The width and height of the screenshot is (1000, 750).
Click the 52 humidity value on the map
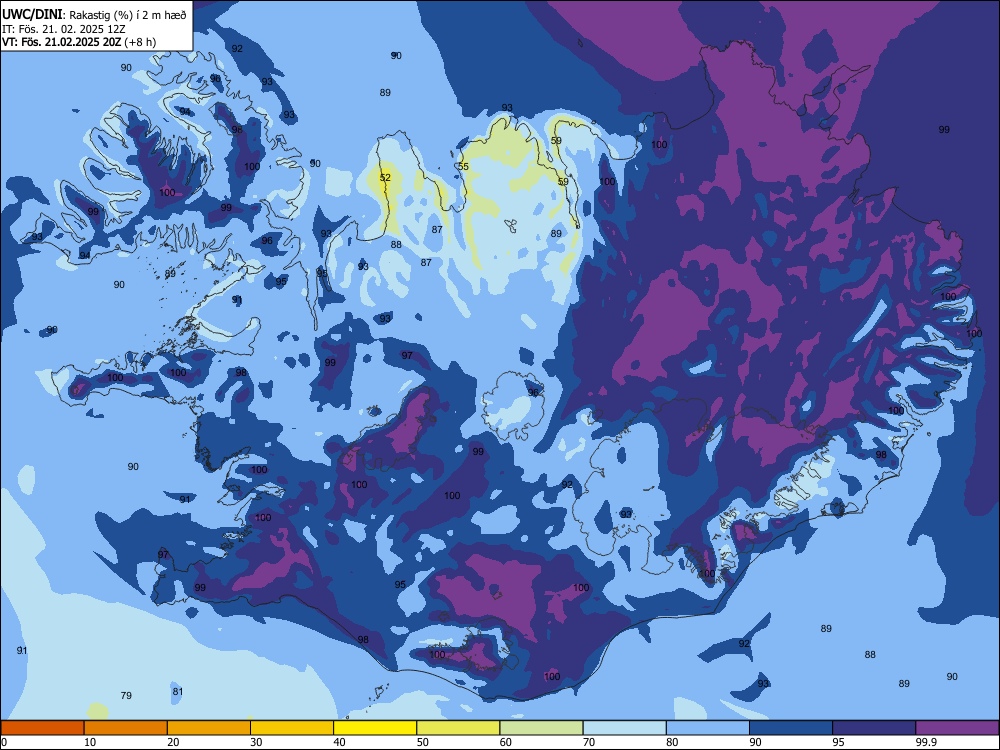(385, 177)
